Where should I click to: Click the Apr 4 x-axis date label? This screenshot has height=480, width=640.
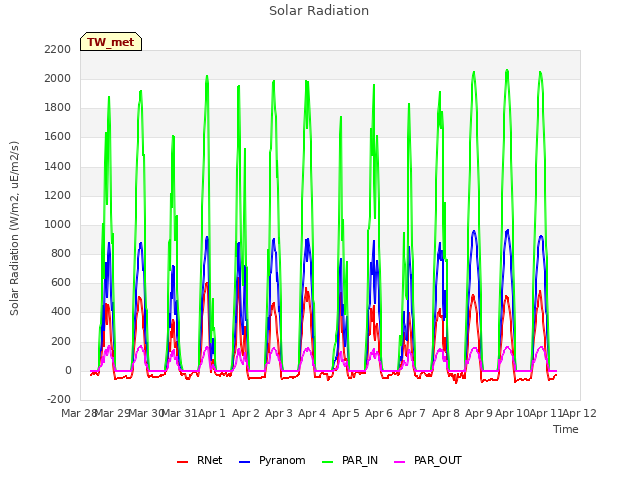click(x=312, y=413)
